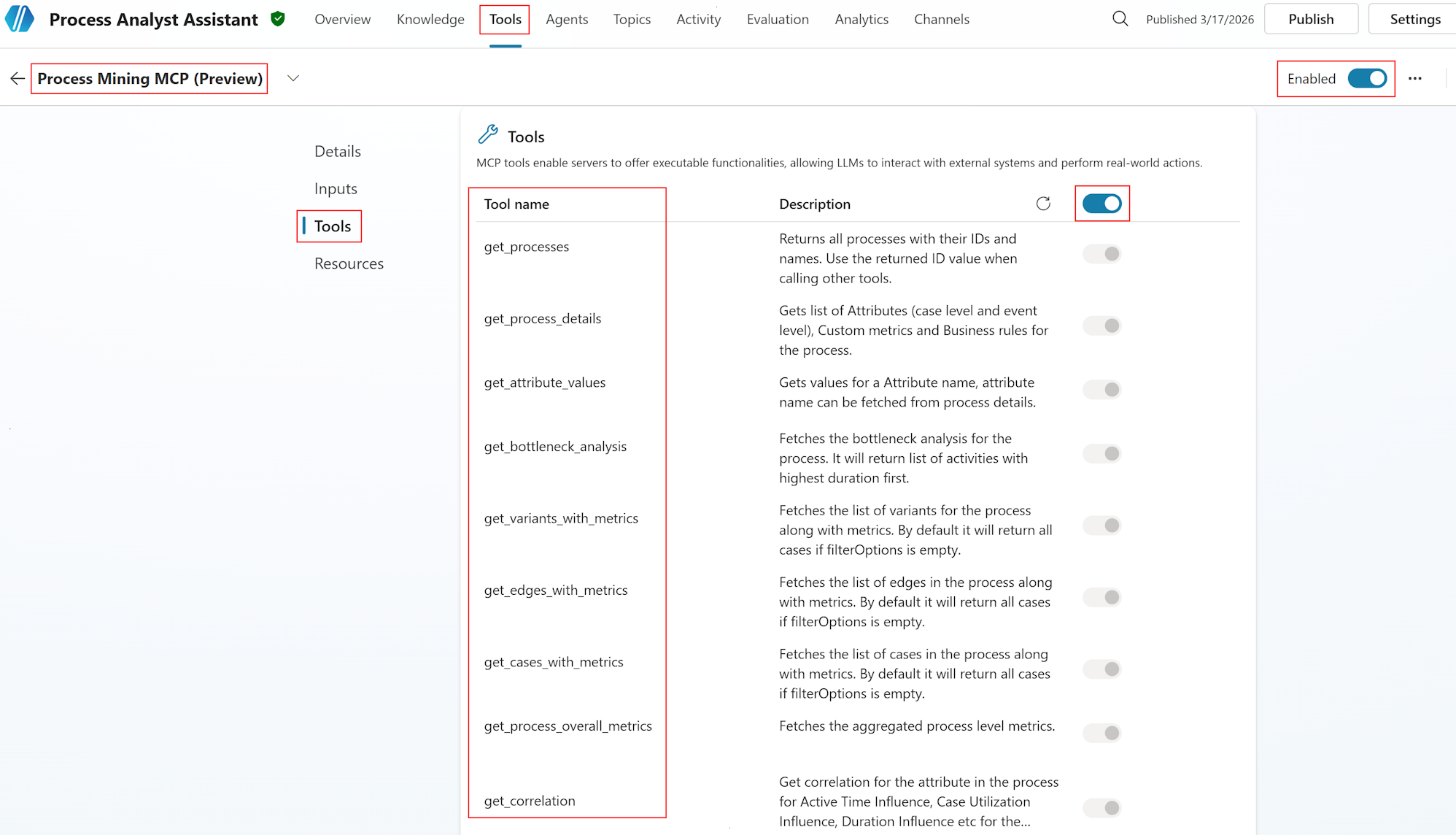Open more options via the ellipsis icon
Screen dimensions: 1456x835
point(1415,78)
